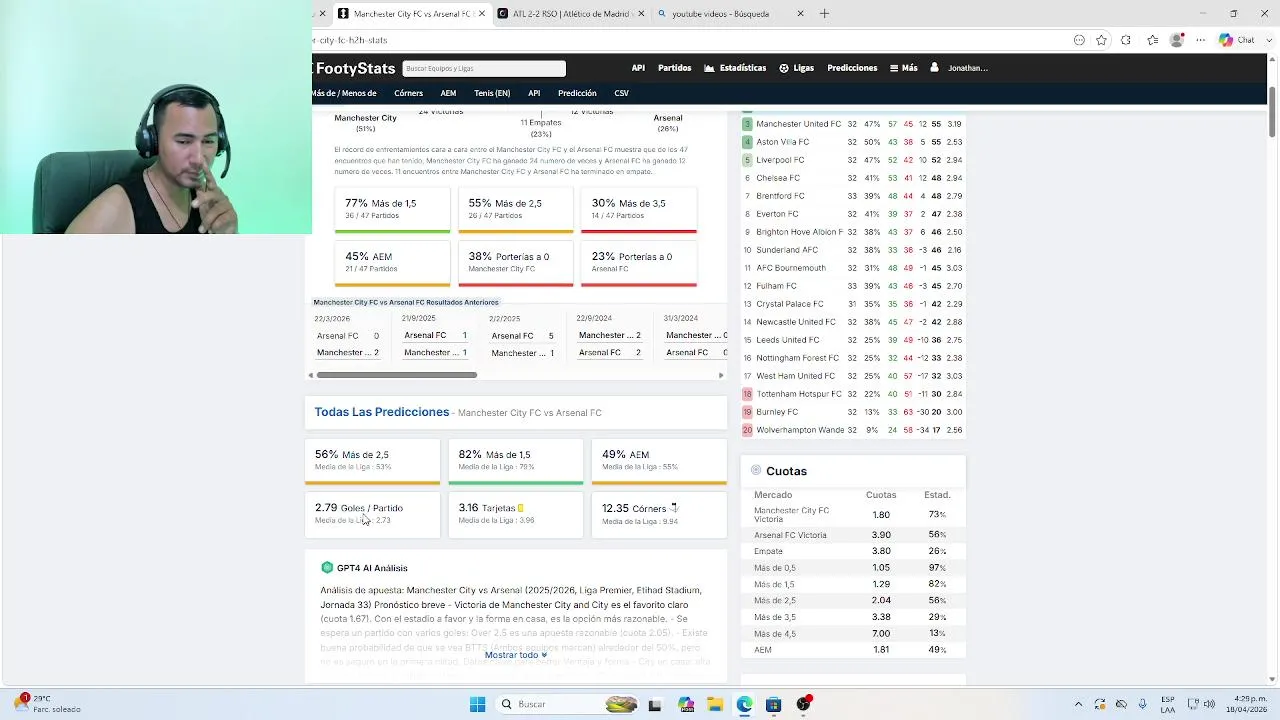Open the browser favorites list icon
Screen dimensions: 1280x720
1153,40
